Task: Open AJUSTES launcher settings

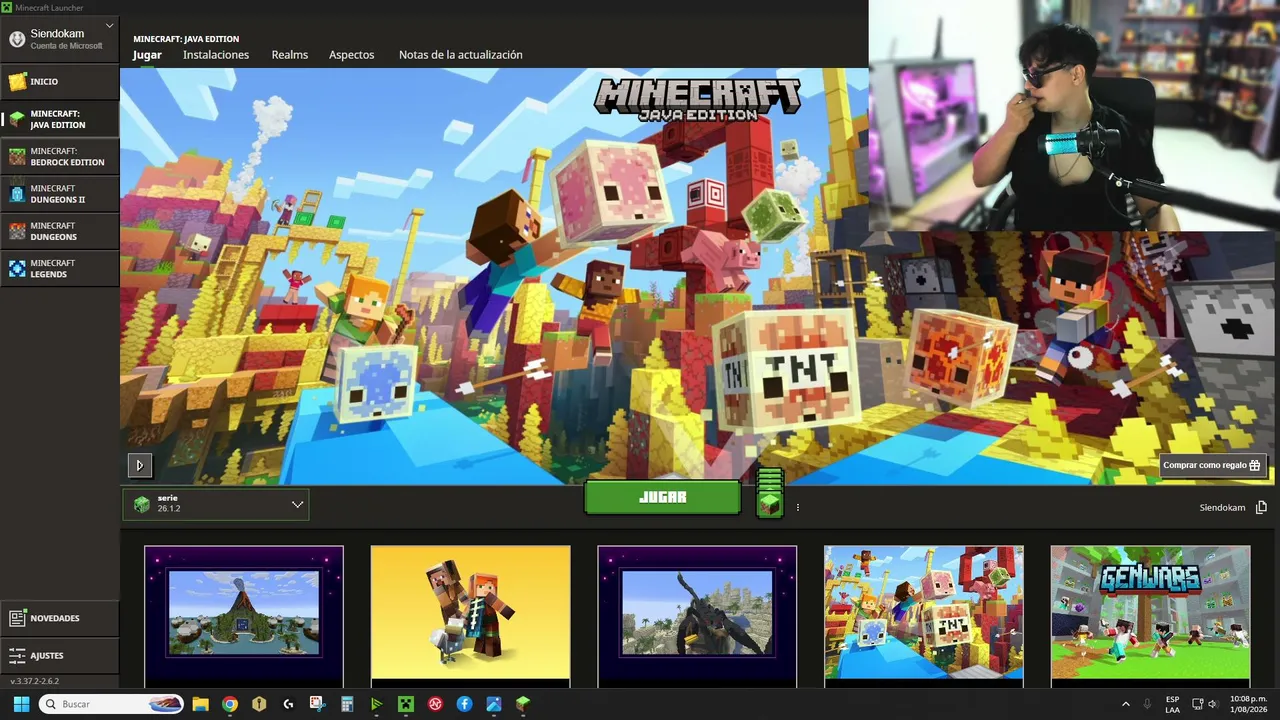Action: (x=59, y=655)
